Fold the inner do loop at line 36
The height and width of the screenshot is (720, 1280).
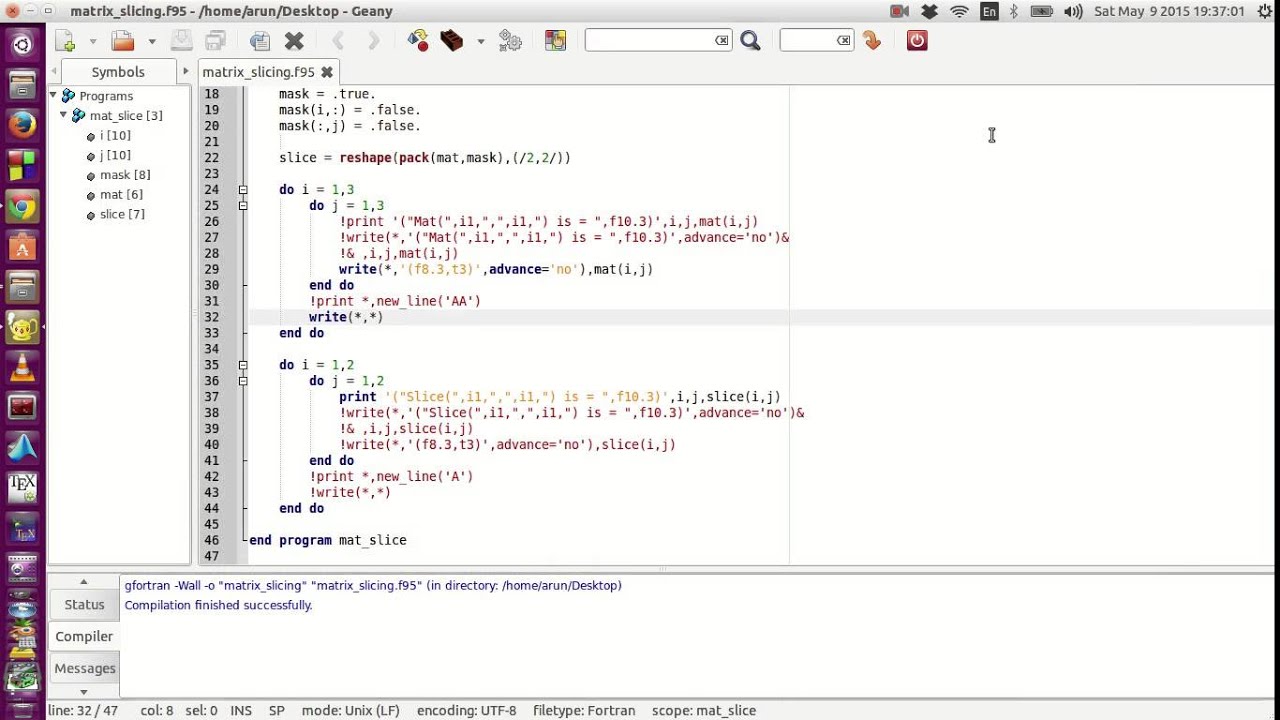(x=243, y=381)
